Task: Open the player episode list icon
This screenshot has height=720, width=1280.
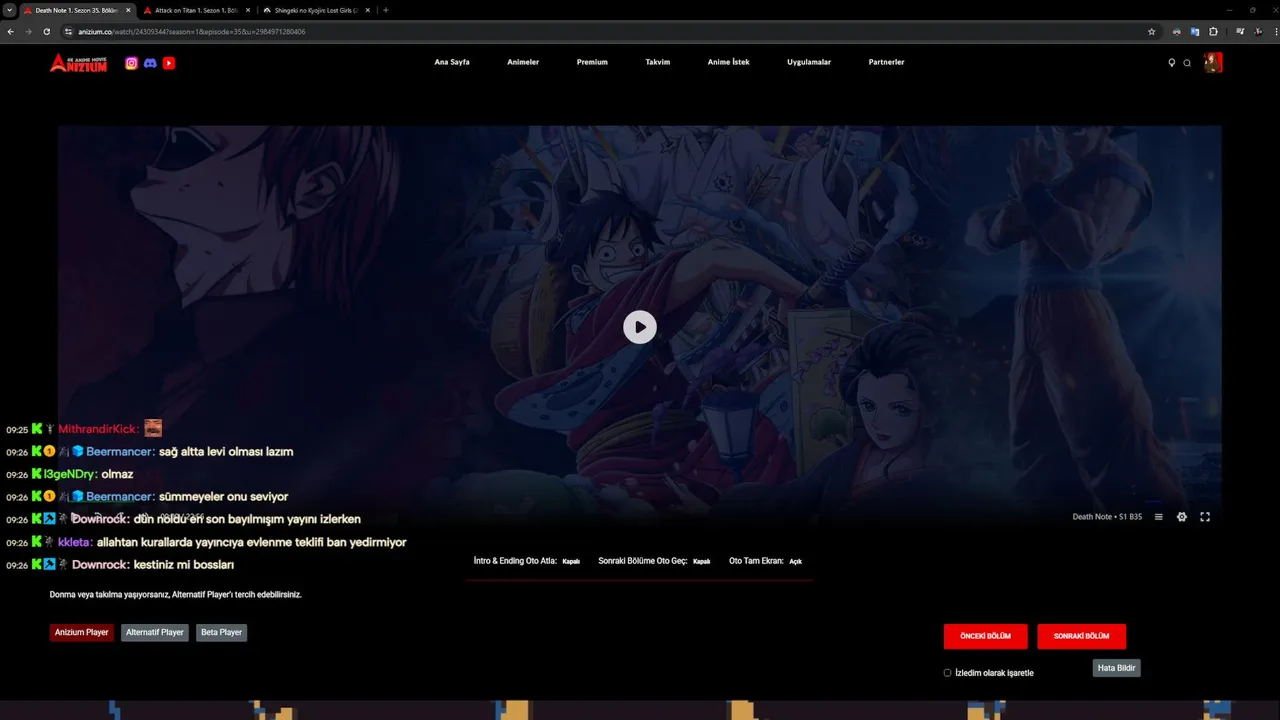Action: pos(1159,517)
